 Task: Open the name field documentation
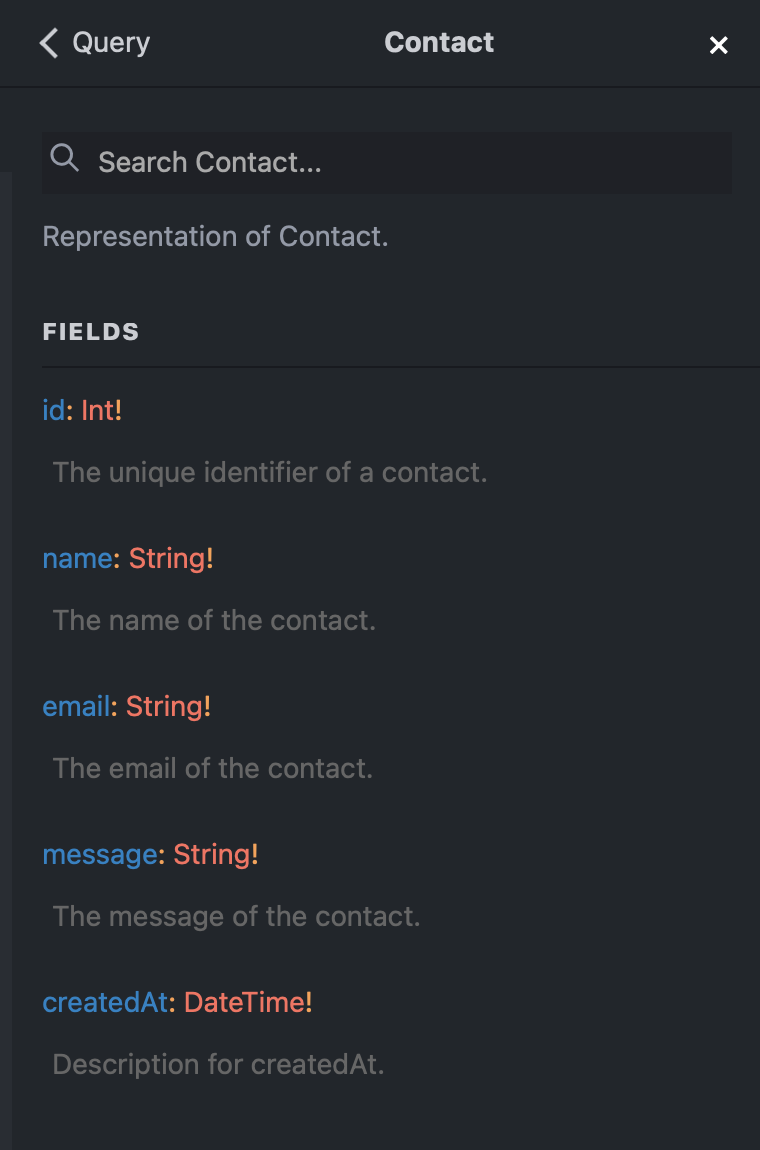(x=77, y=558)
